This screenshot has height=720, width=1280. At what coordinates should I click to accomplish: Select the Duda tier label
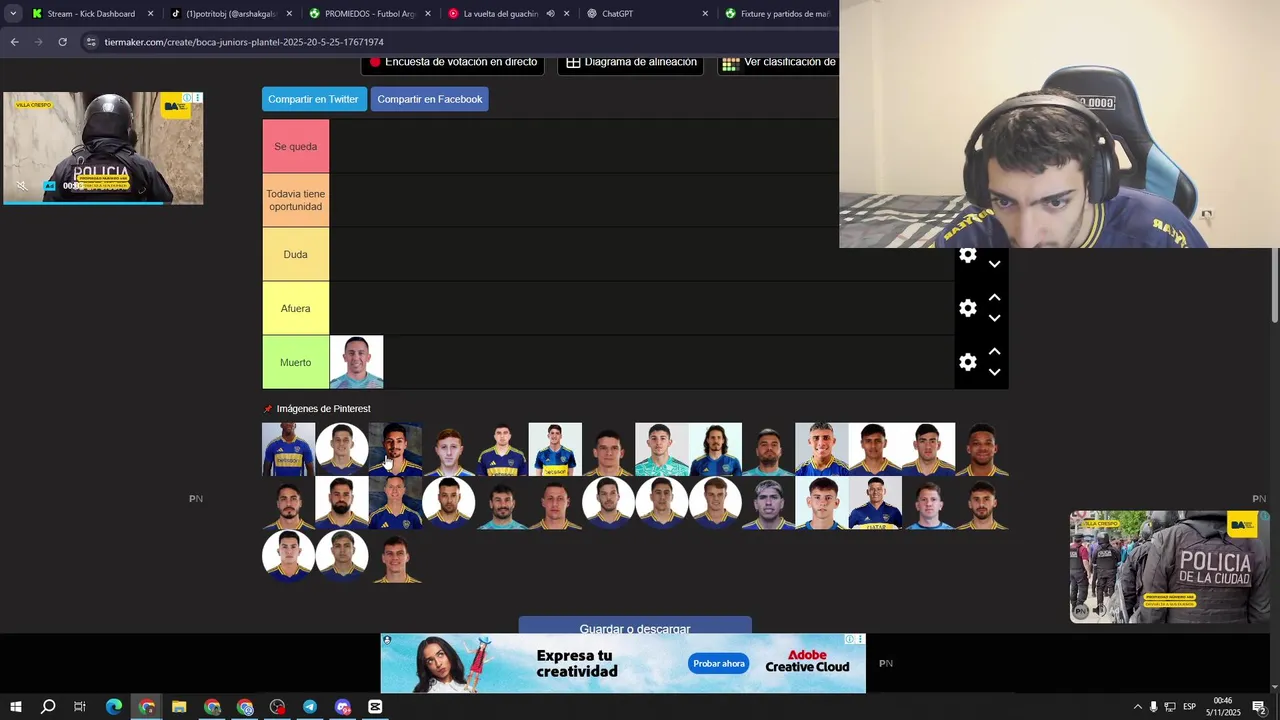click(x=296, y=254)
